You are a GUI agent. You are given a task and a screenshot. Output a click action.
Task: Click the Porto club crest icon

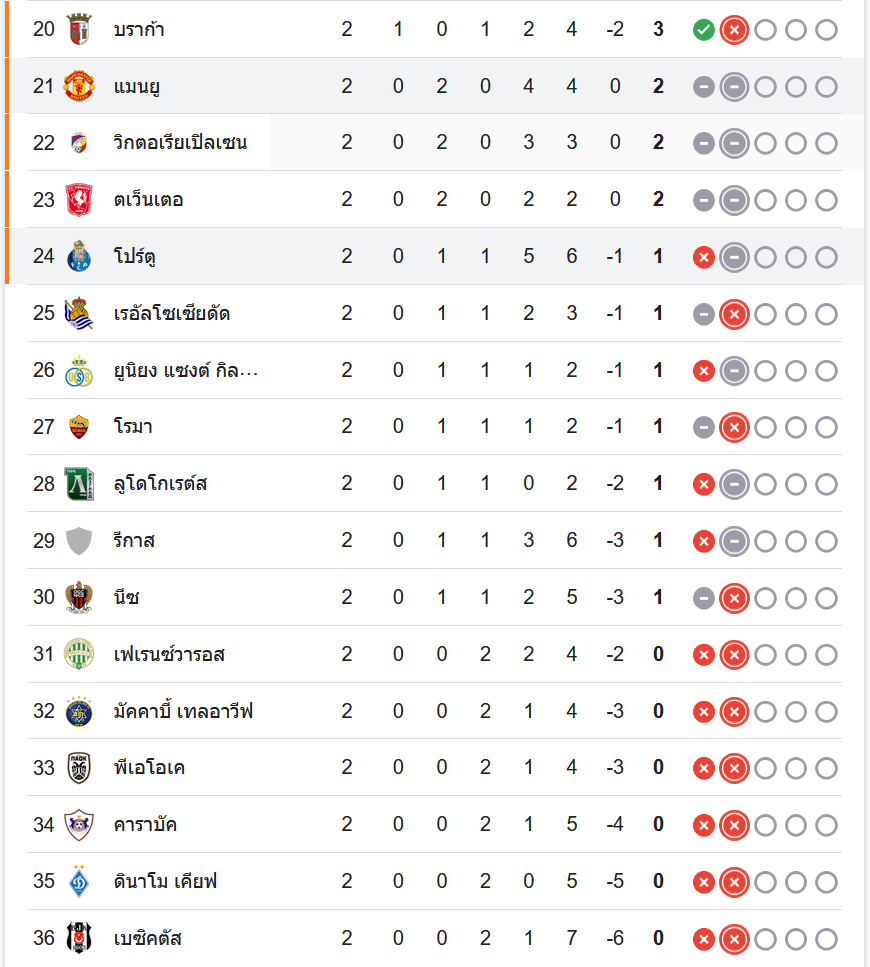[x=78, y=257]
